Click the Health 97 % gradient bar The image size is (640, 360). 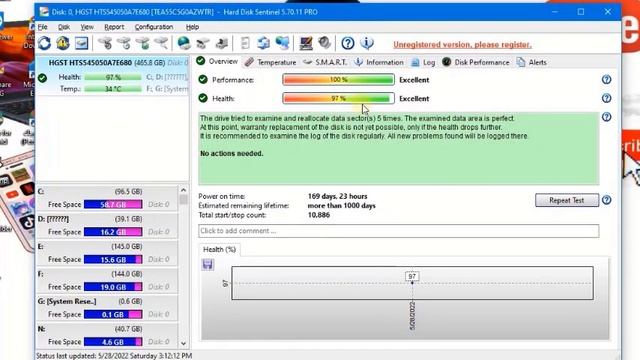338,98
